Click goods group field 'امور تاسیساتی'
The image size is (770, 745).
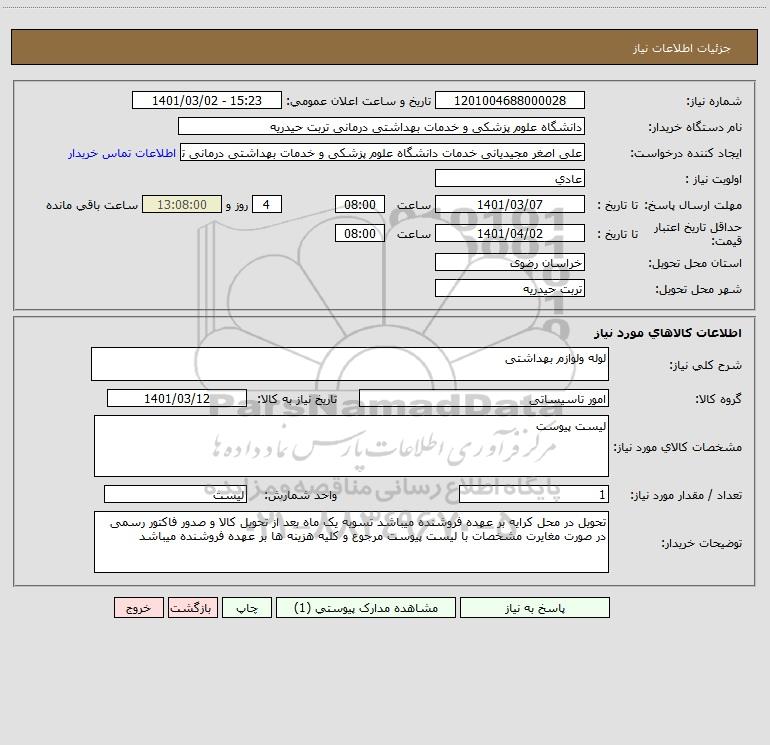click(484, 398)
